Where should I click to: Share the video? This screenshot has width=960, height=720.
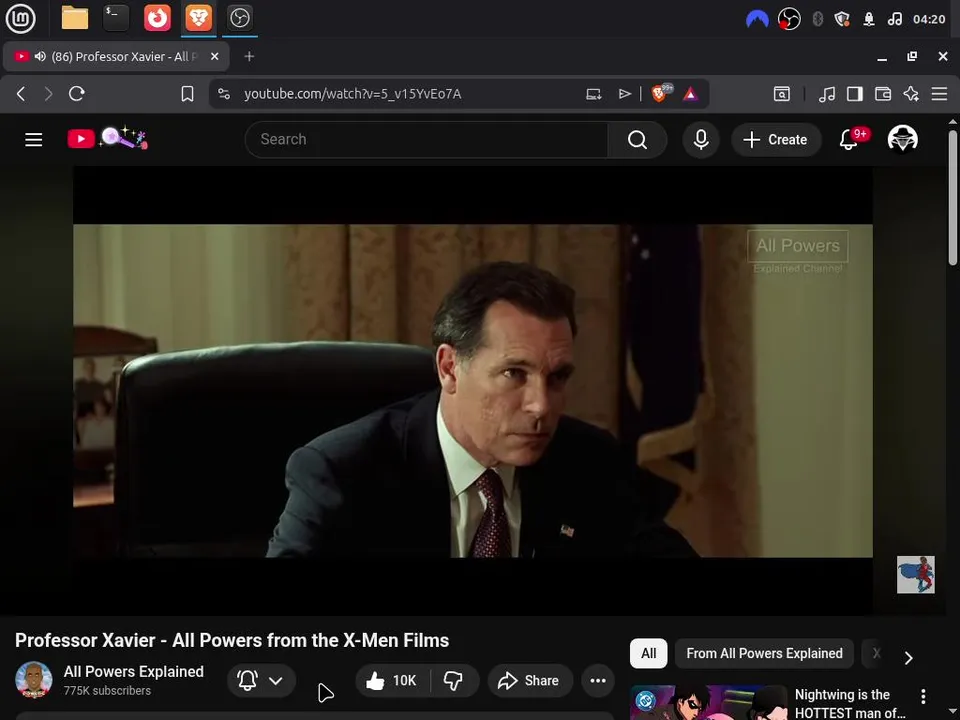530,680
